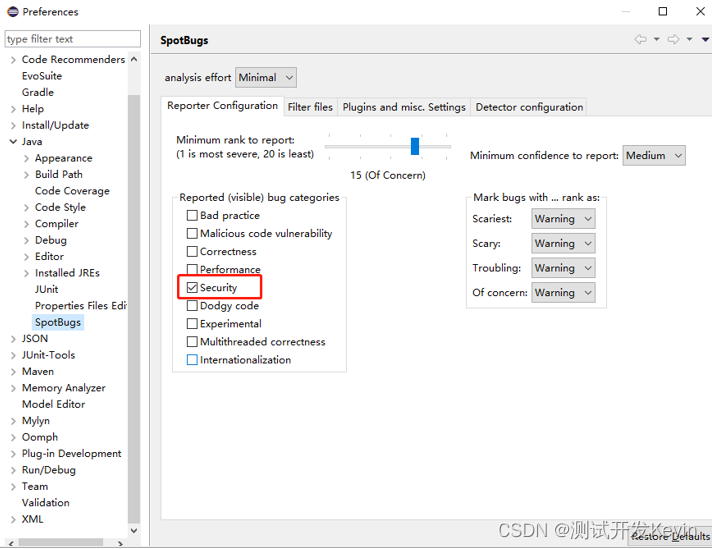Screen dimensions: 712x549
Task: Expand the JUnit-Tools tree node
Action: click(x=13, y=355)
